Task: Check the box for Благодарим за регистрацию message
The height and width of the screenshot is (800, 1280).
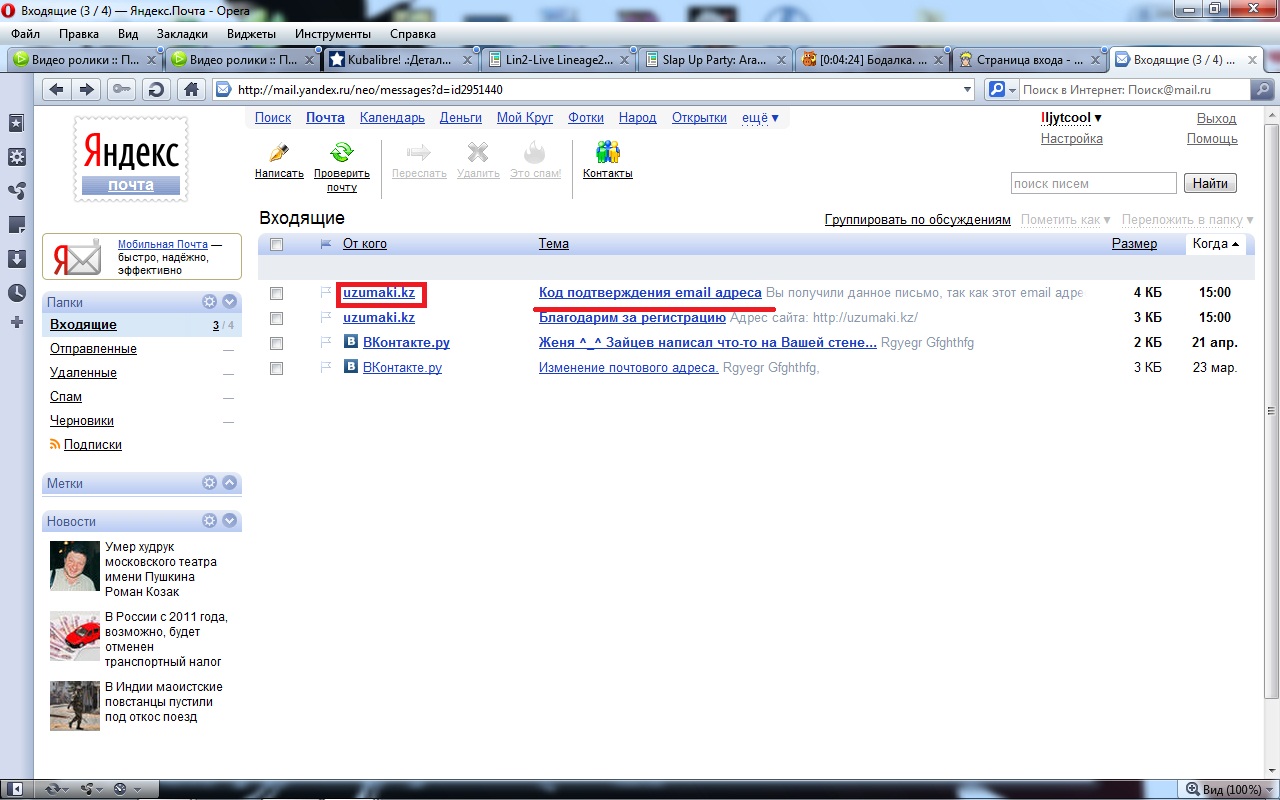Action: tap(277, 319)
